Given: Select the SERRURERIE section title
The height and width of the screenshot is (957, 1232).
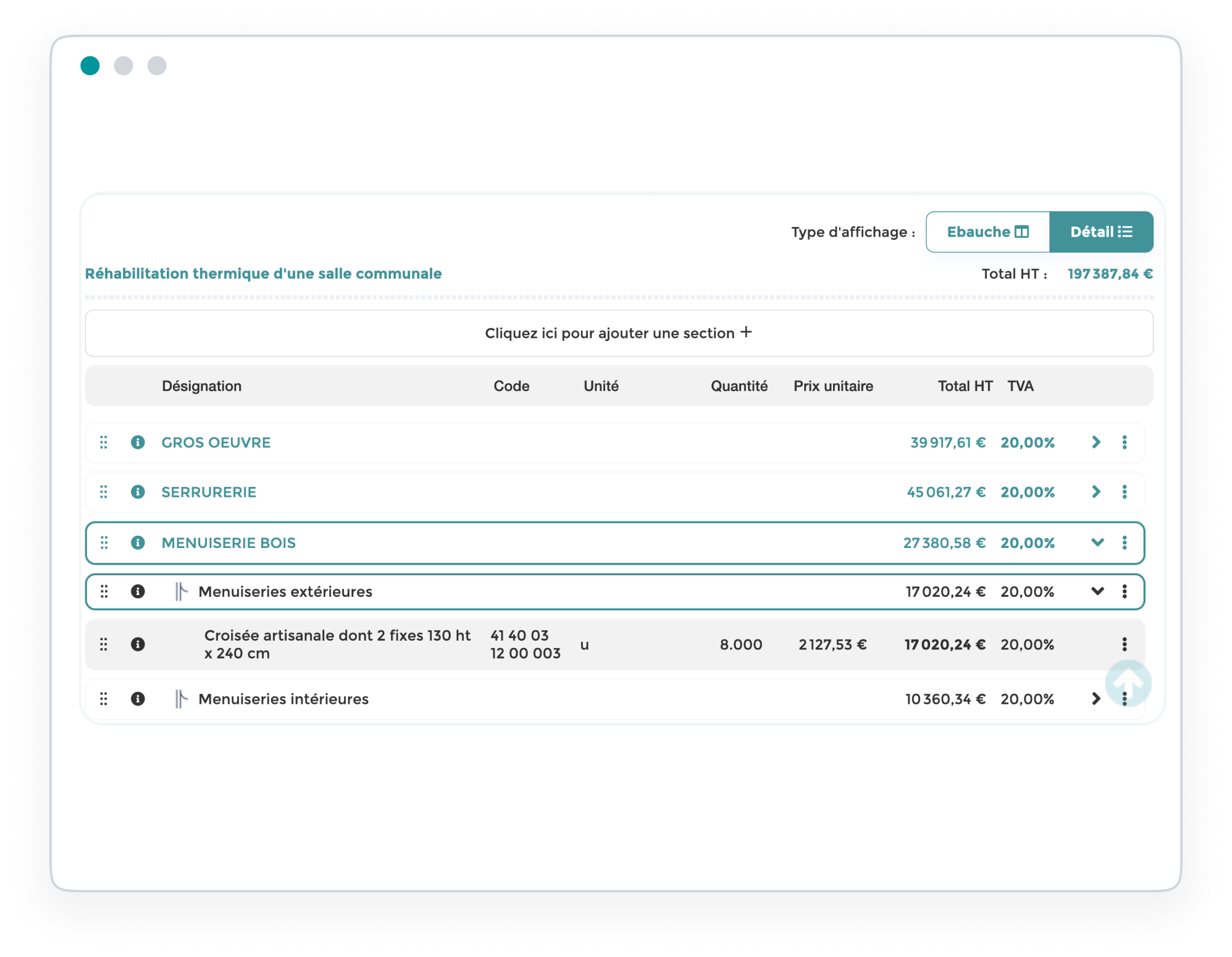Looking at the screenshot, I should click(209, 492).
